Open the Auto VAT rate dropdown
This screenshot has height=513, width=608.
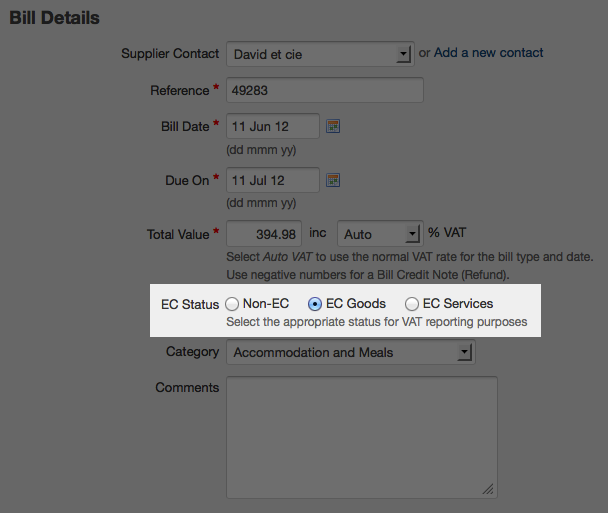pyautogui.click(x=411, y=234)
